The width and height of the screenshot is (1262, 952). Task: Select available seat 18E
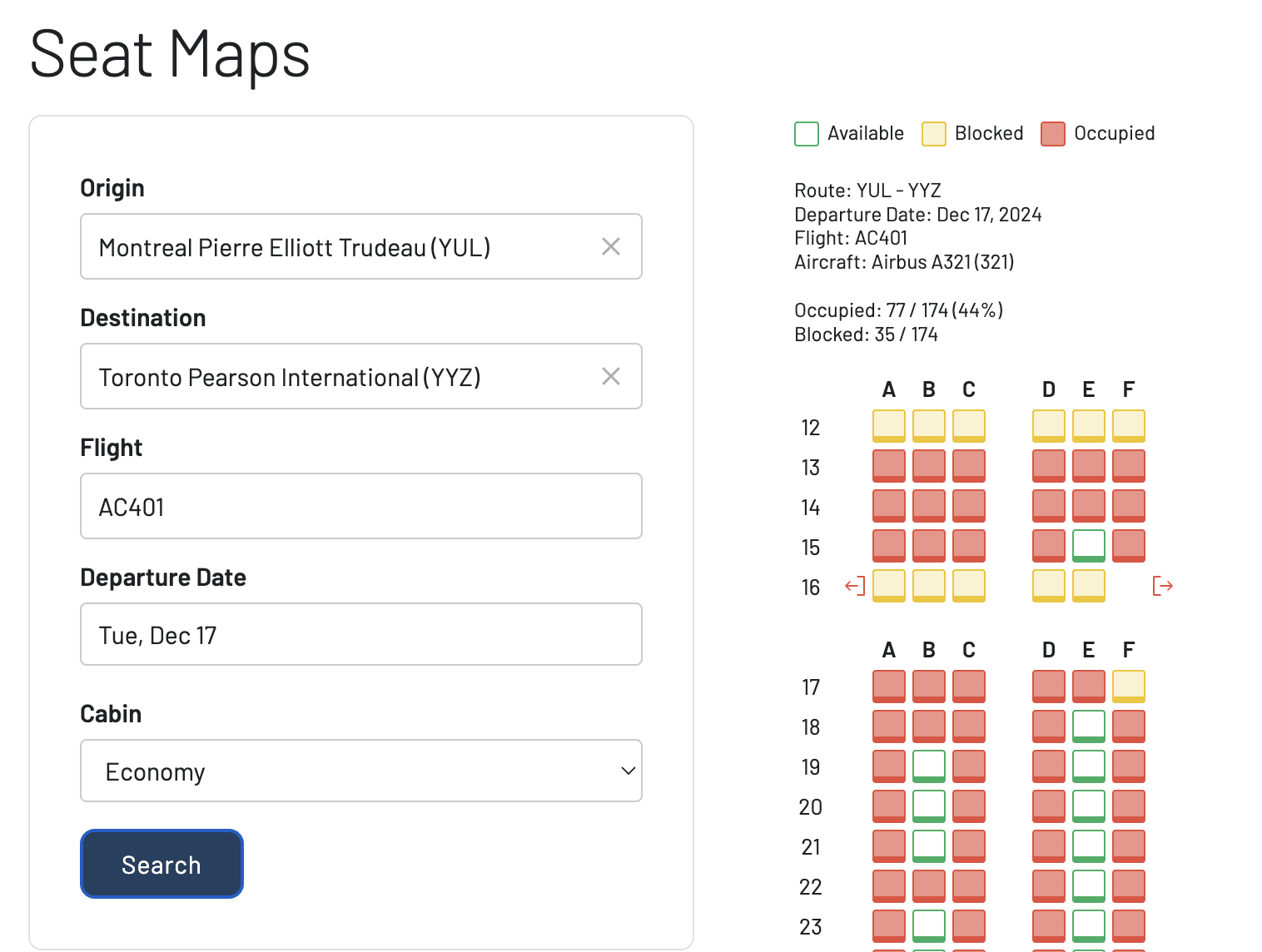coord(1089,726)
